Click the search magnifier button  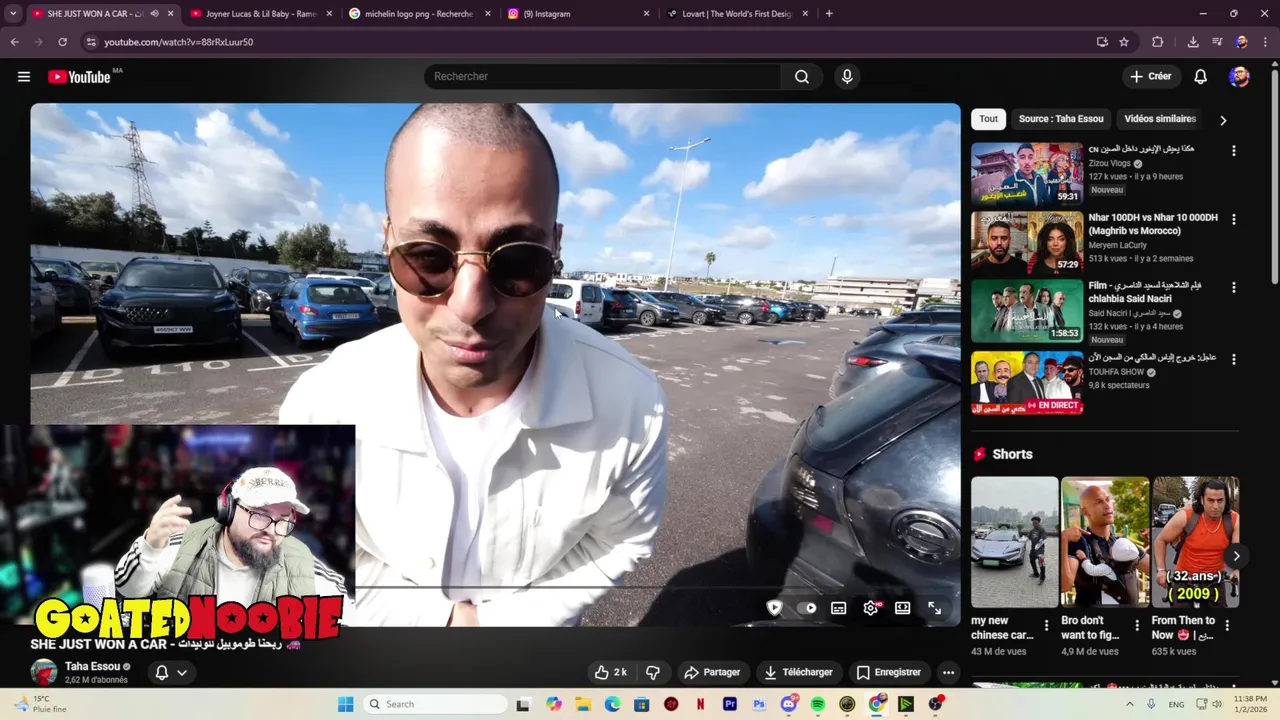(802, 77)
